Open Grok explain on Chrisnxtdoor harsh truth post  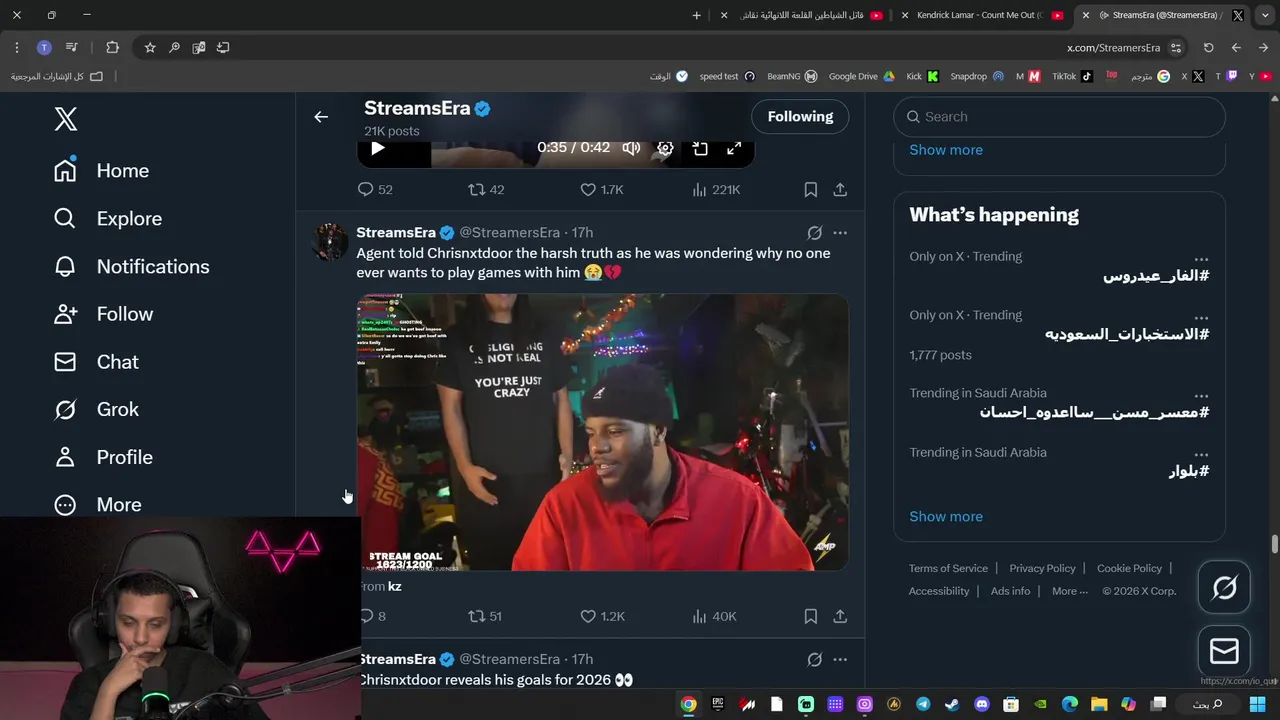tap(814, 233)
